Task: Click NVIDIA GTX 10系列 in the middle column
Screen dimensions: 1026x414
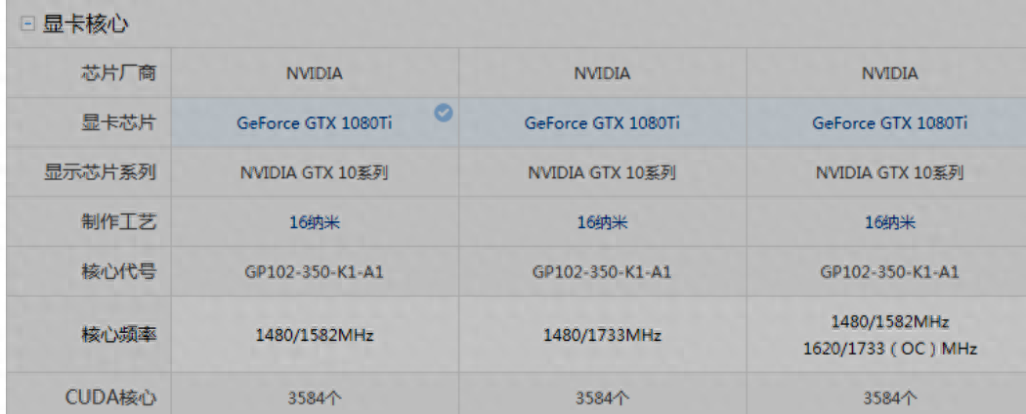Action: [x=602, y=173]
